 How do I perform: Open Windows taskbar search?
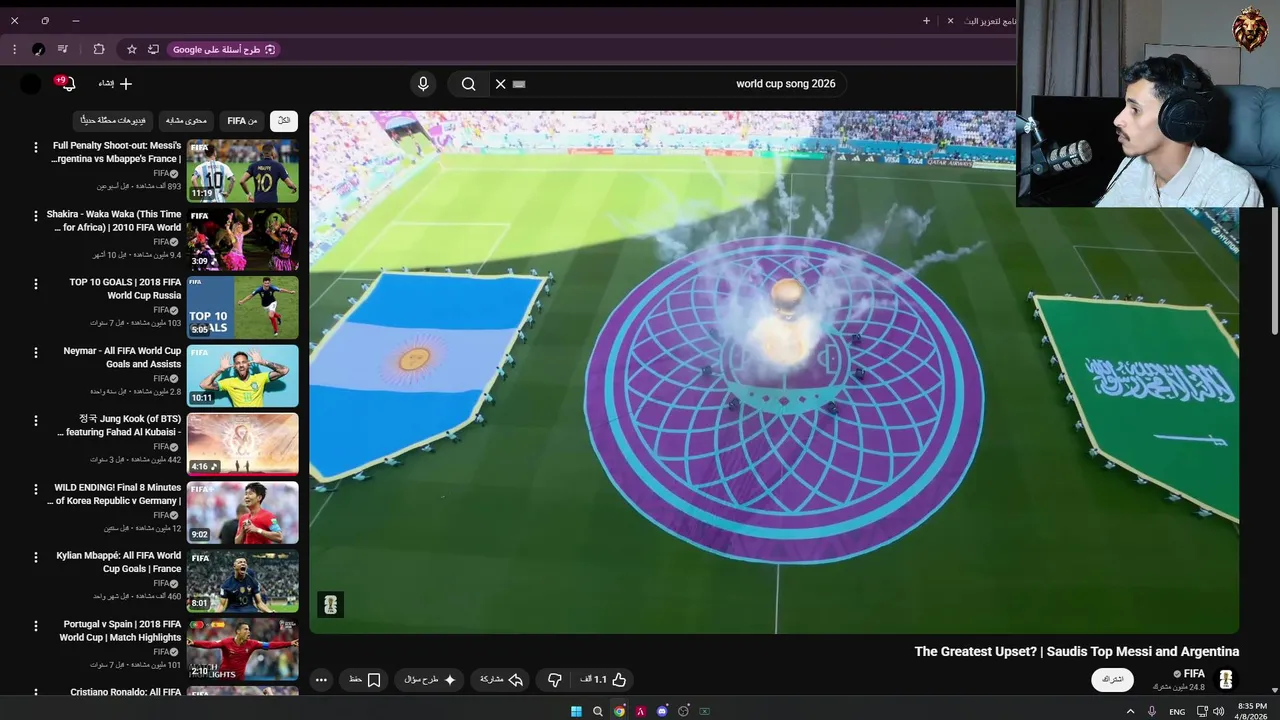pyautogui.click(x=598, y=711)
